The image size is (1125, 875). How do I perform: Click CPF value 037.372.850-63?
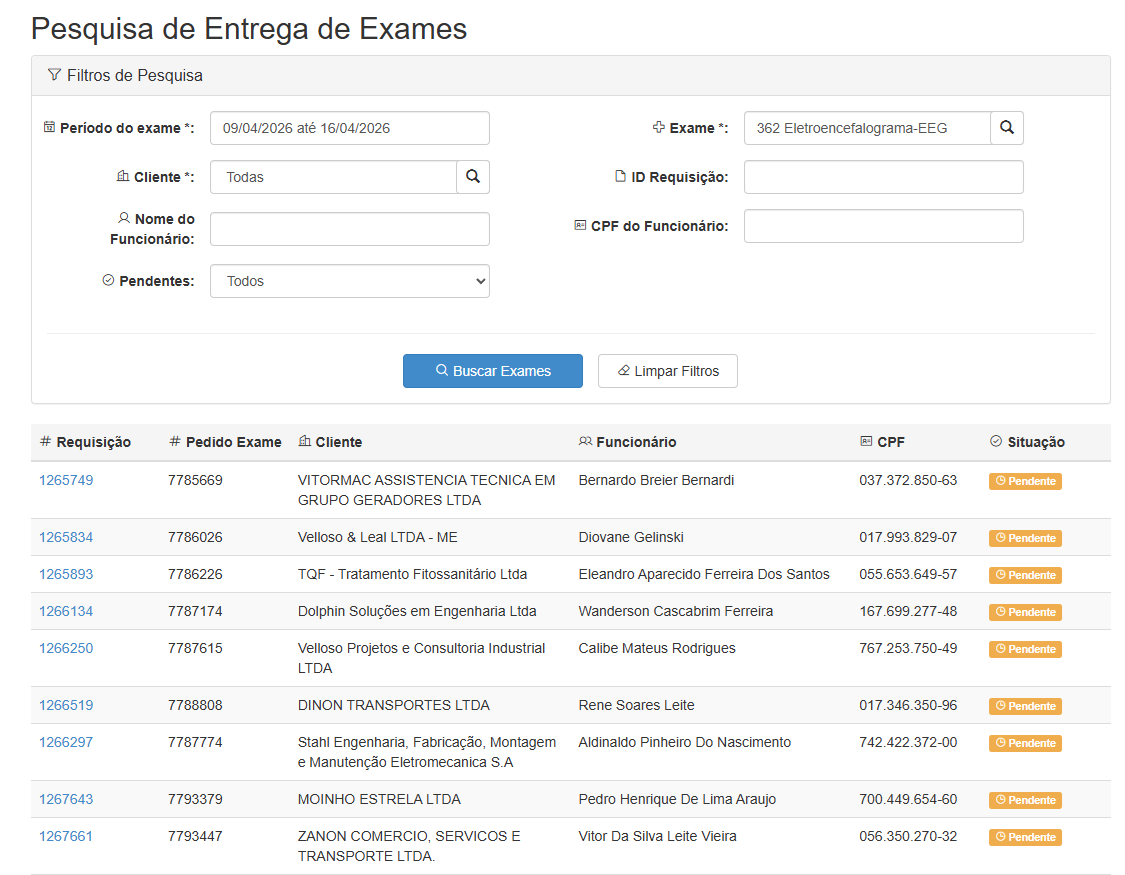coord(908,480)
